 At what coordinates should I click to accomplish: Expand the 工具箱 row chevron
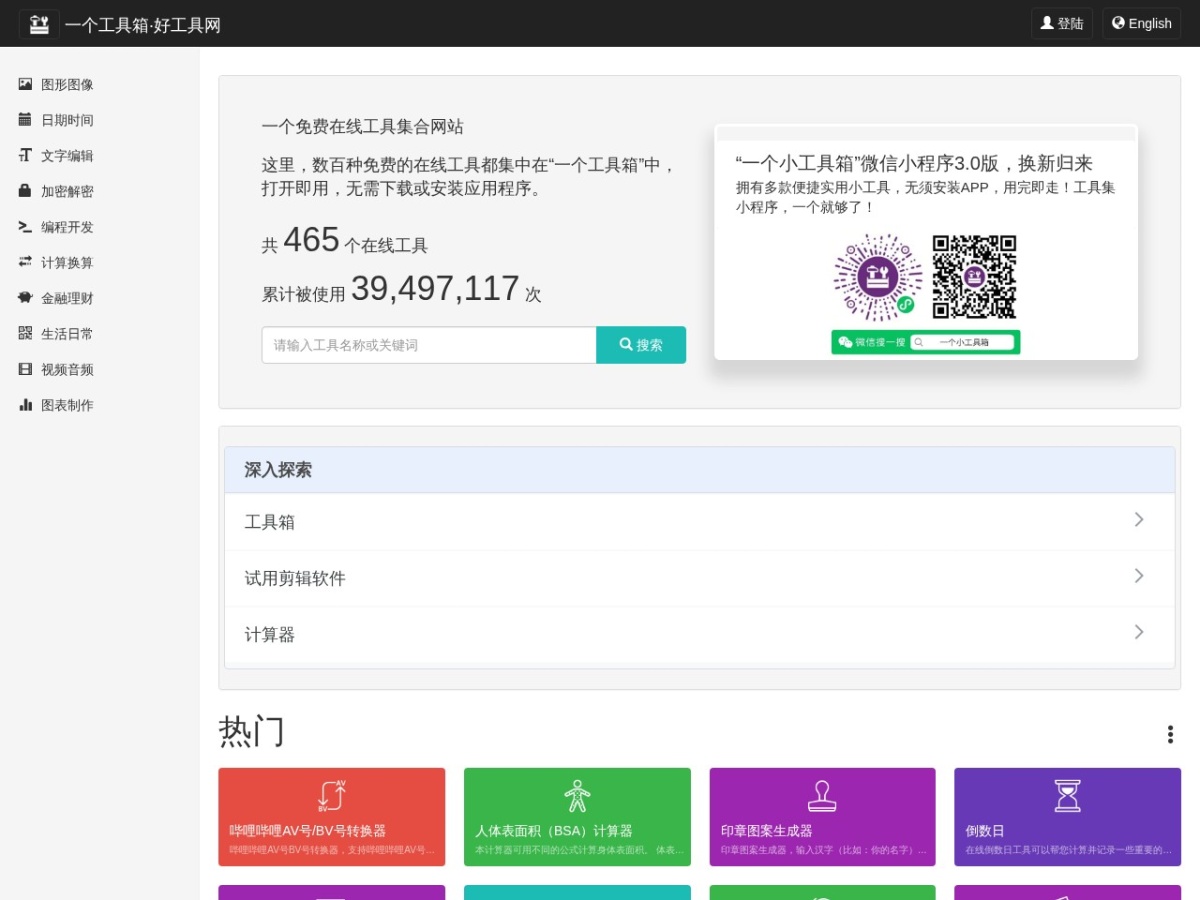point(1138,520)
